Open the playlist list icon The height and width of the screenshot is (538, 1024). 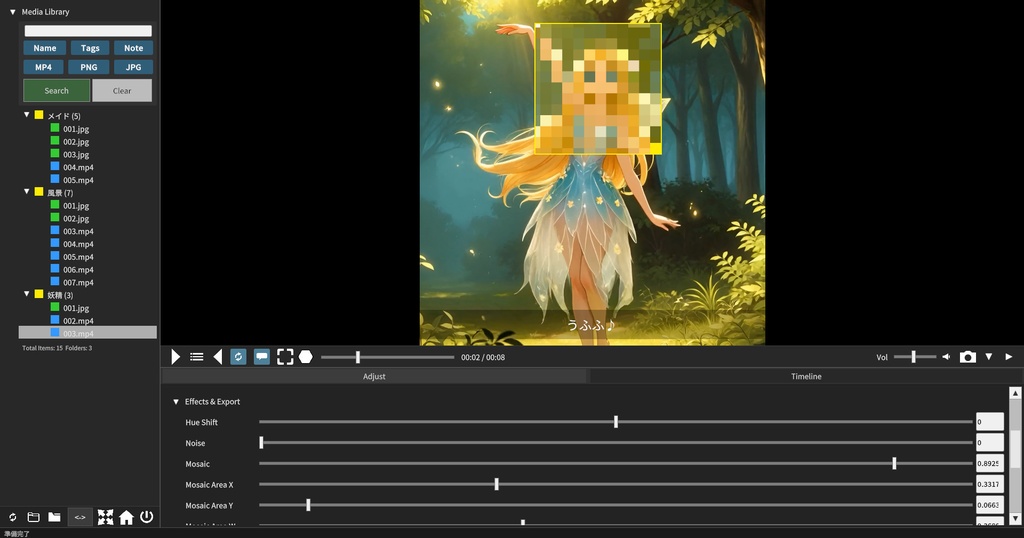click(197, 356)
